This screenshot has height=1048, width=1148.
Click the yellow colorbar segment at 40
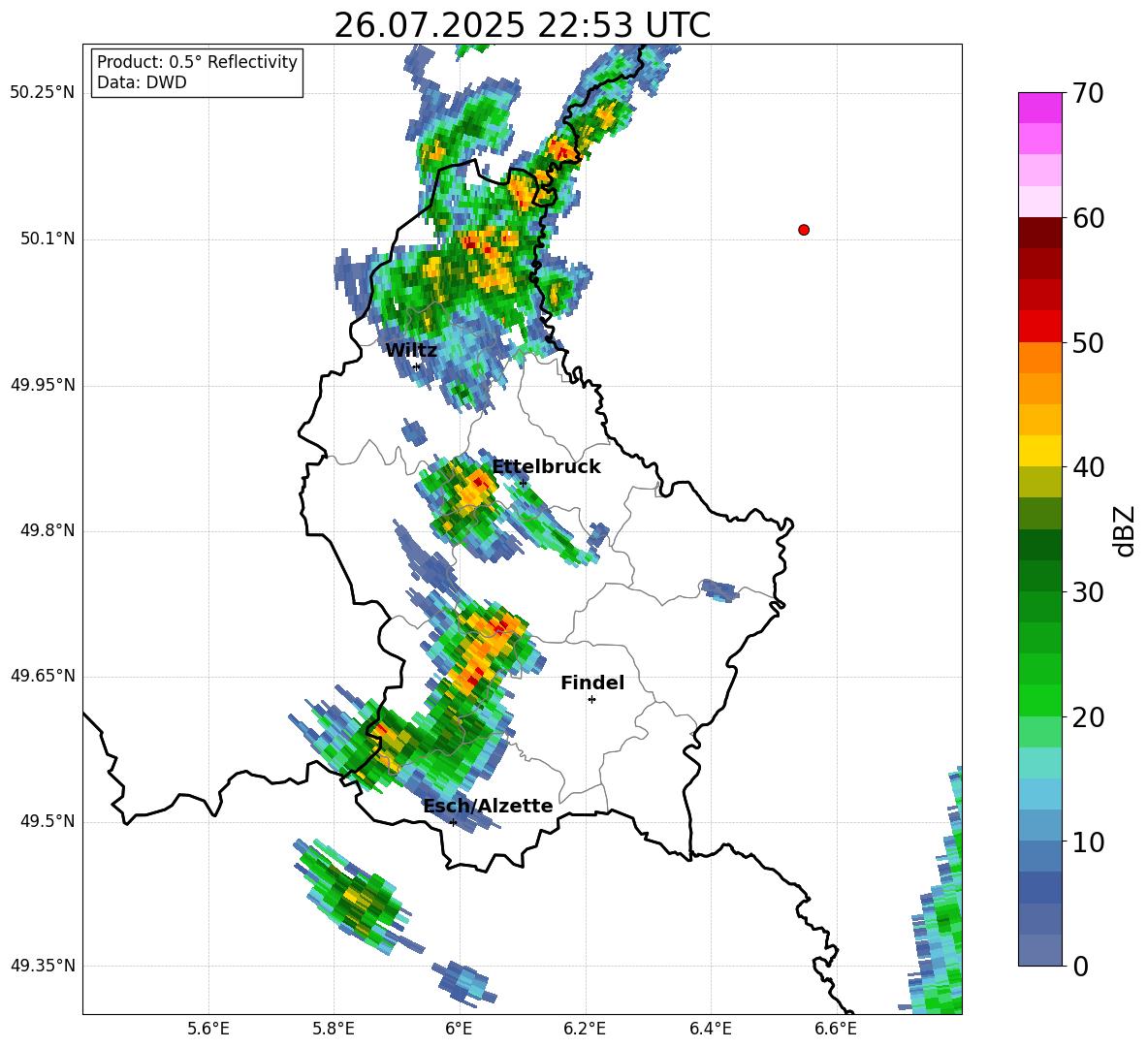click(1039, 451)
